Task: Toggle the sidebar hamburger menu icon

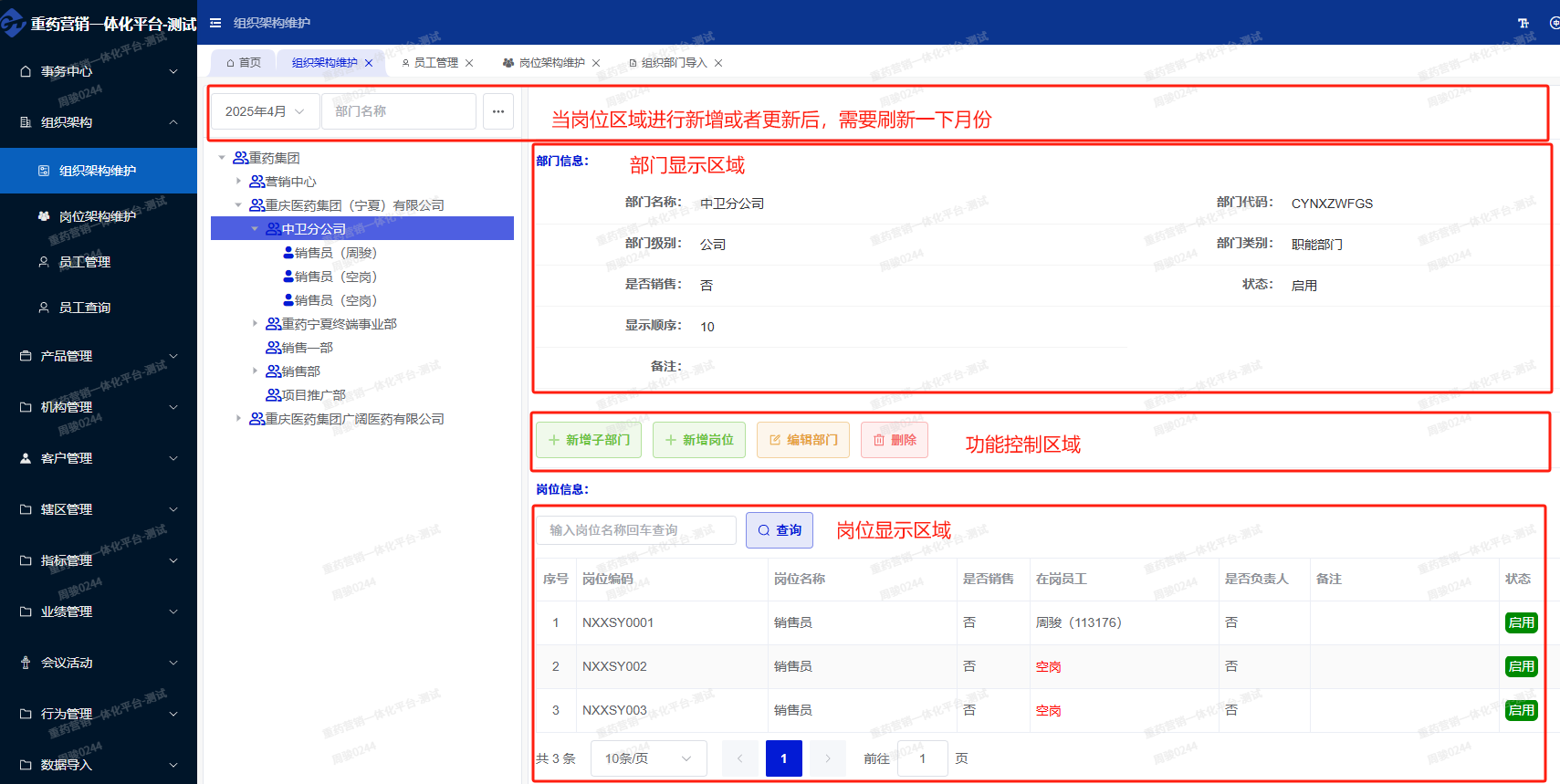Action: coord(215,23)
